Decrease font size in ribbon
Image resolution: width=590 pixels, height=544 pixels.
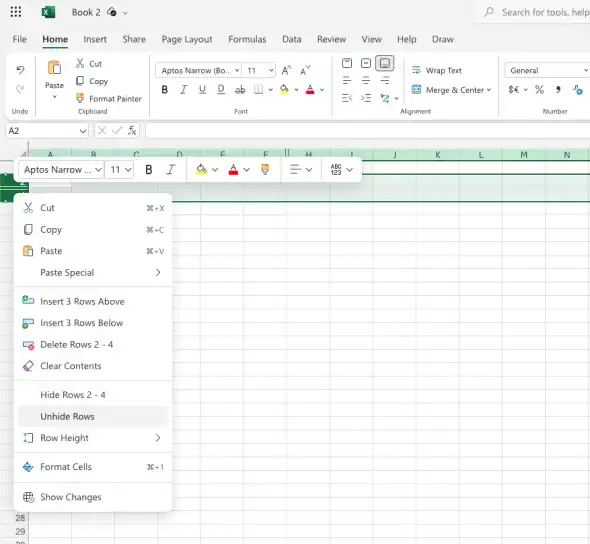(305, 70)
